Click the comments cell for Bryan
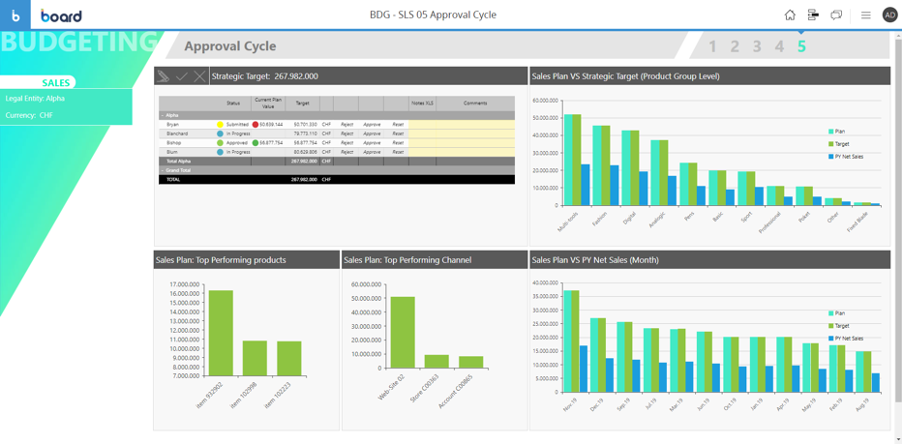The image size is (902, 444). point(475,124)
